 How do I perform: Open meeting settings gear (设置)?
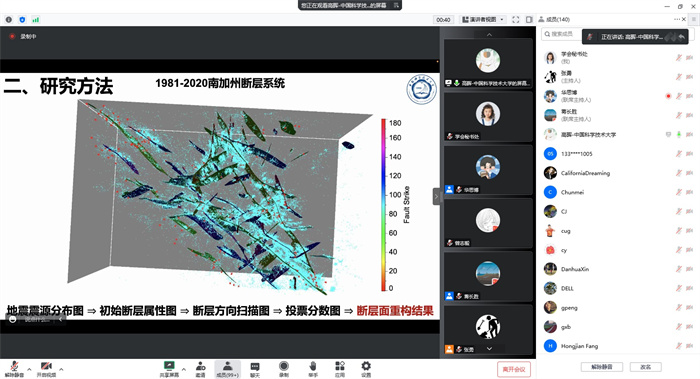click(x=366, y=369)
